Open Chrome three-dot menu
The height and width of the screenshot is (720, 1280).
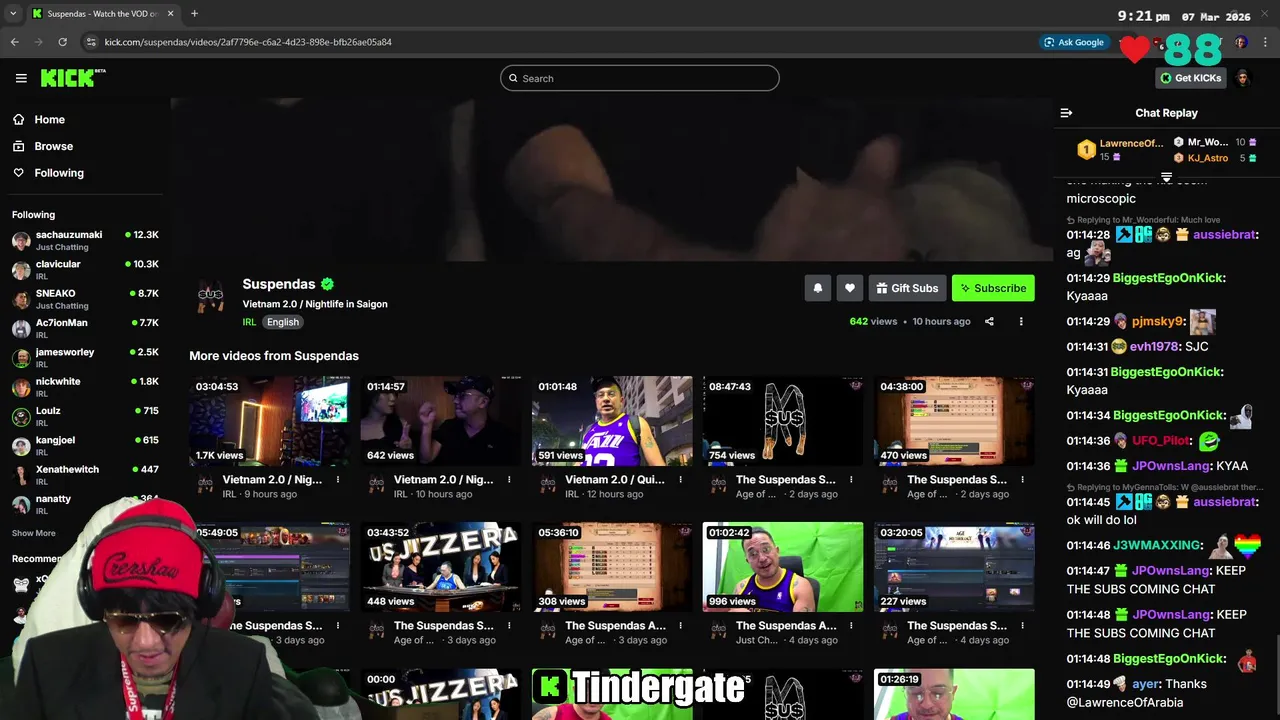pyautogui.click(x=1266, y=42)
